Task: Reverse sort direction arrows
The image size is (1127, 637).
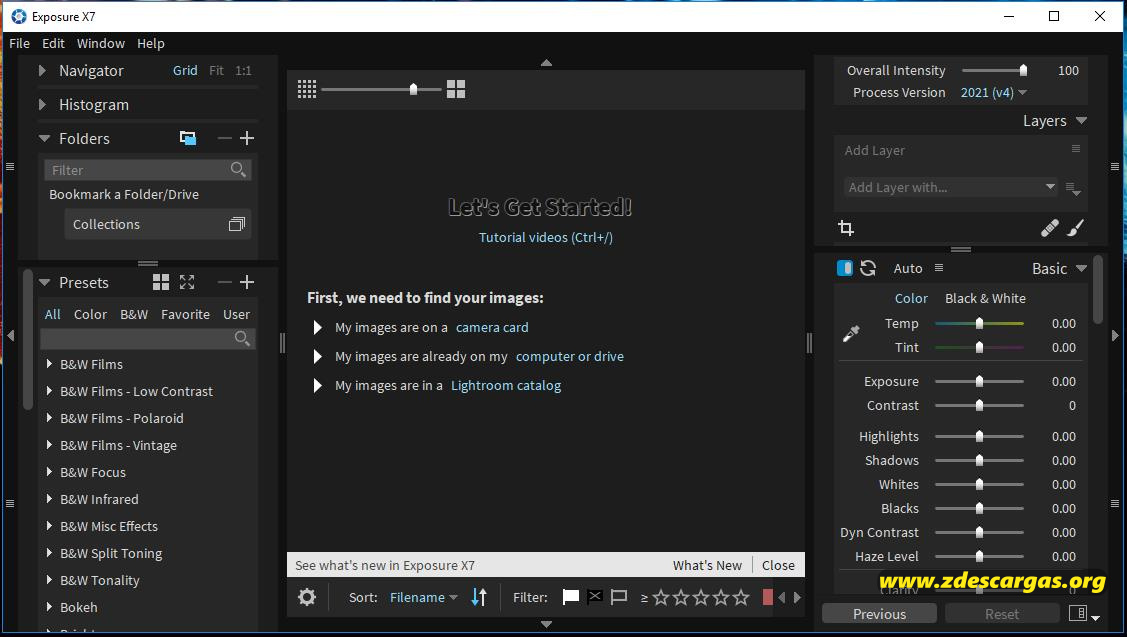Action: coord(479,597)
